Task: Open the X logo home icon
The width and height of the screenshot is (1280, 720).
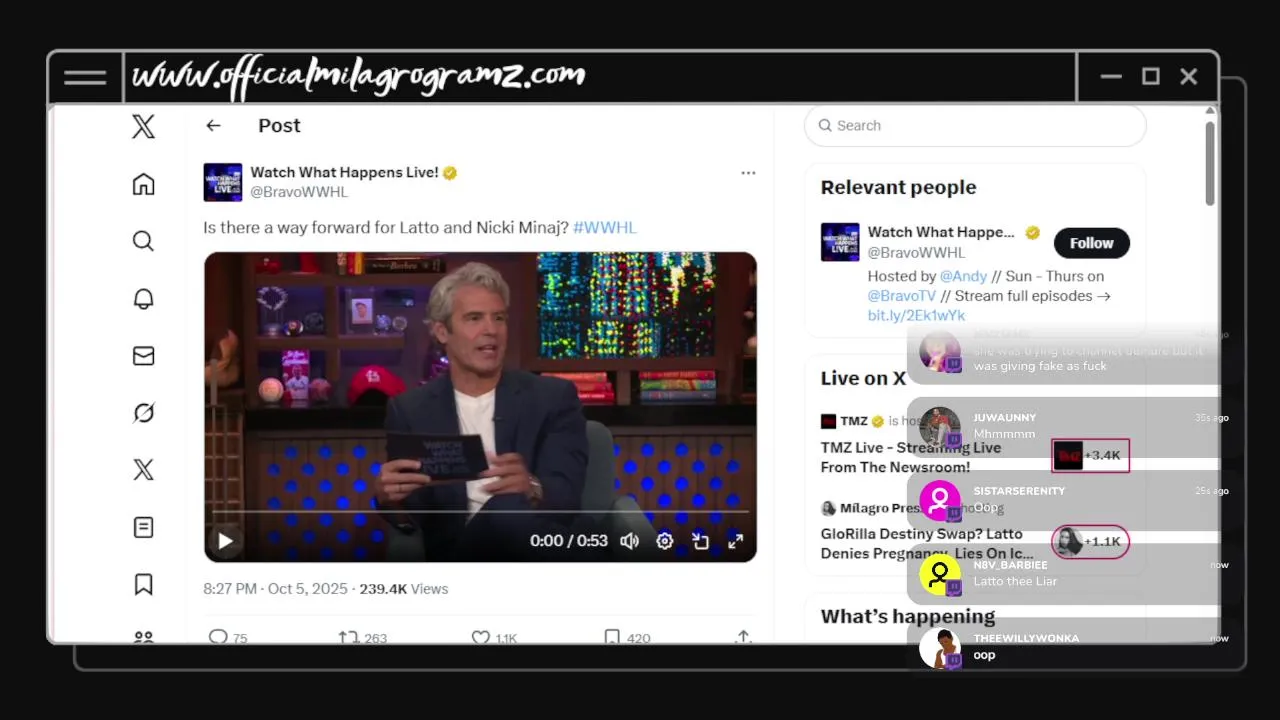Action: click(143, 126)
